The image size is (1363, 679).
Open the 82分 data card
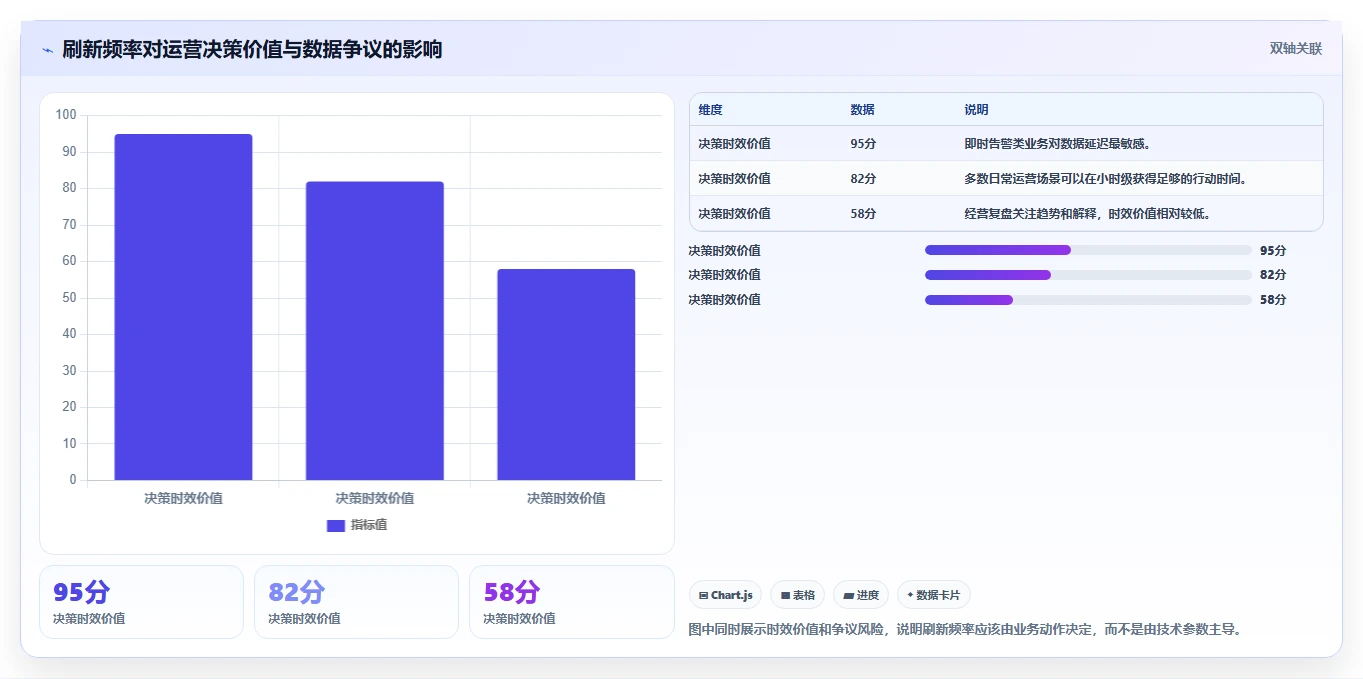point(356,602)
